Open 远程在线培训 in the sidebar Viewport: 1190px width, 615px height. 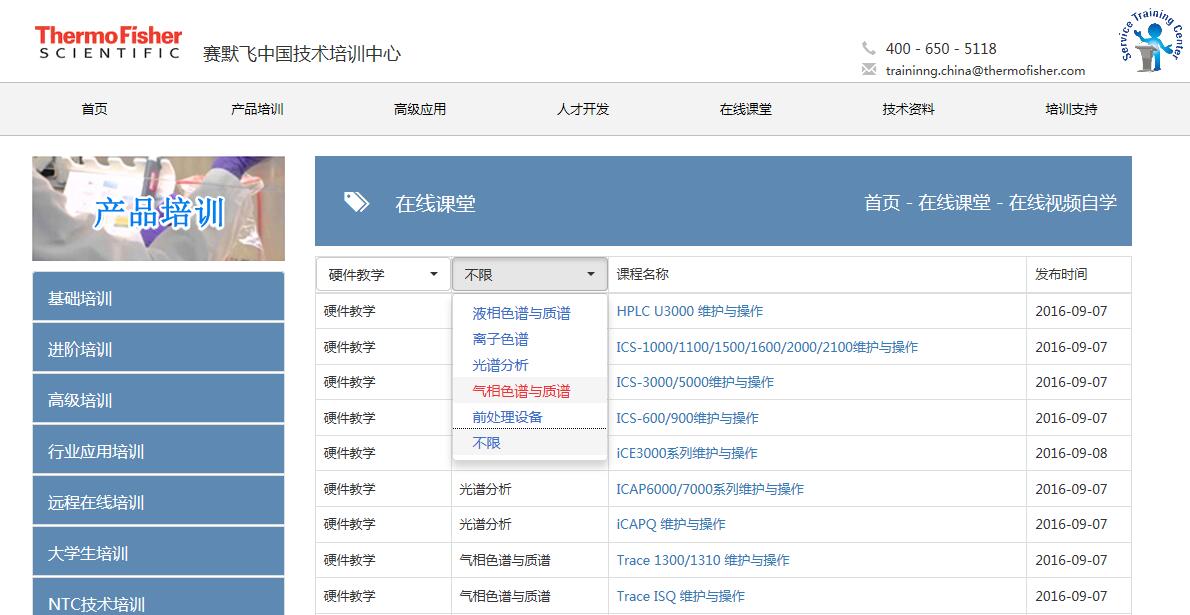tap(159, 500)
